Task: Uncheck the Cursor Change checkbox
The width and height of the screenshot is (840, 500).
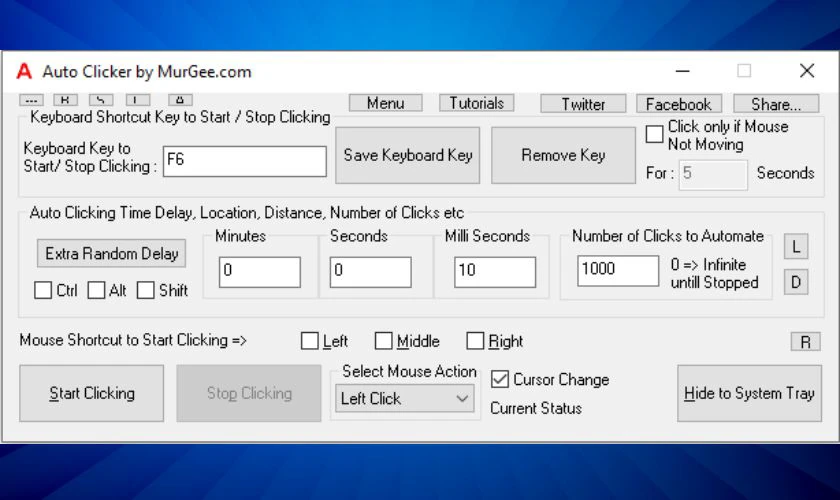Action: coord(500,379)
